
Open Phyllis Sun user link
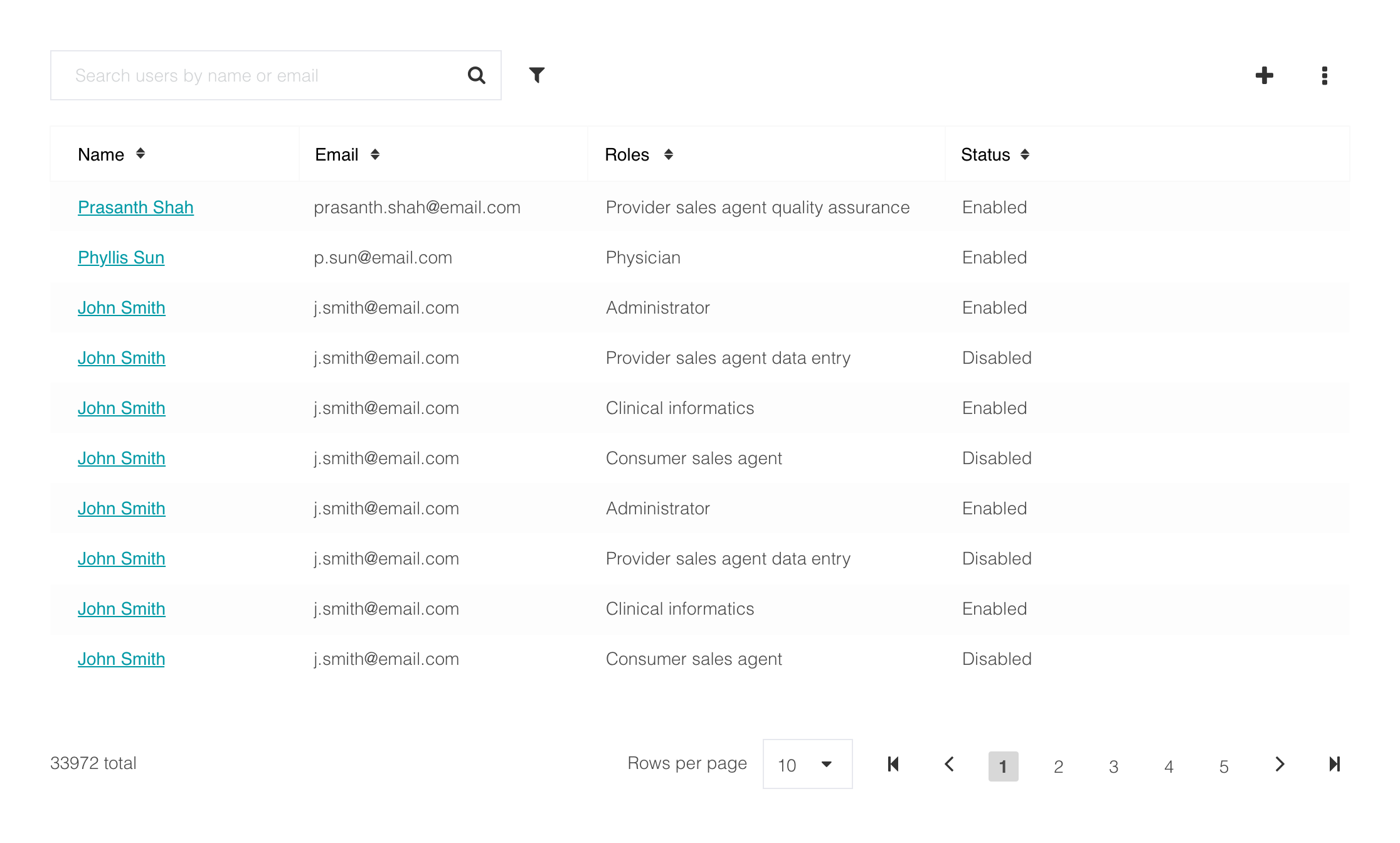pos(121,258)
